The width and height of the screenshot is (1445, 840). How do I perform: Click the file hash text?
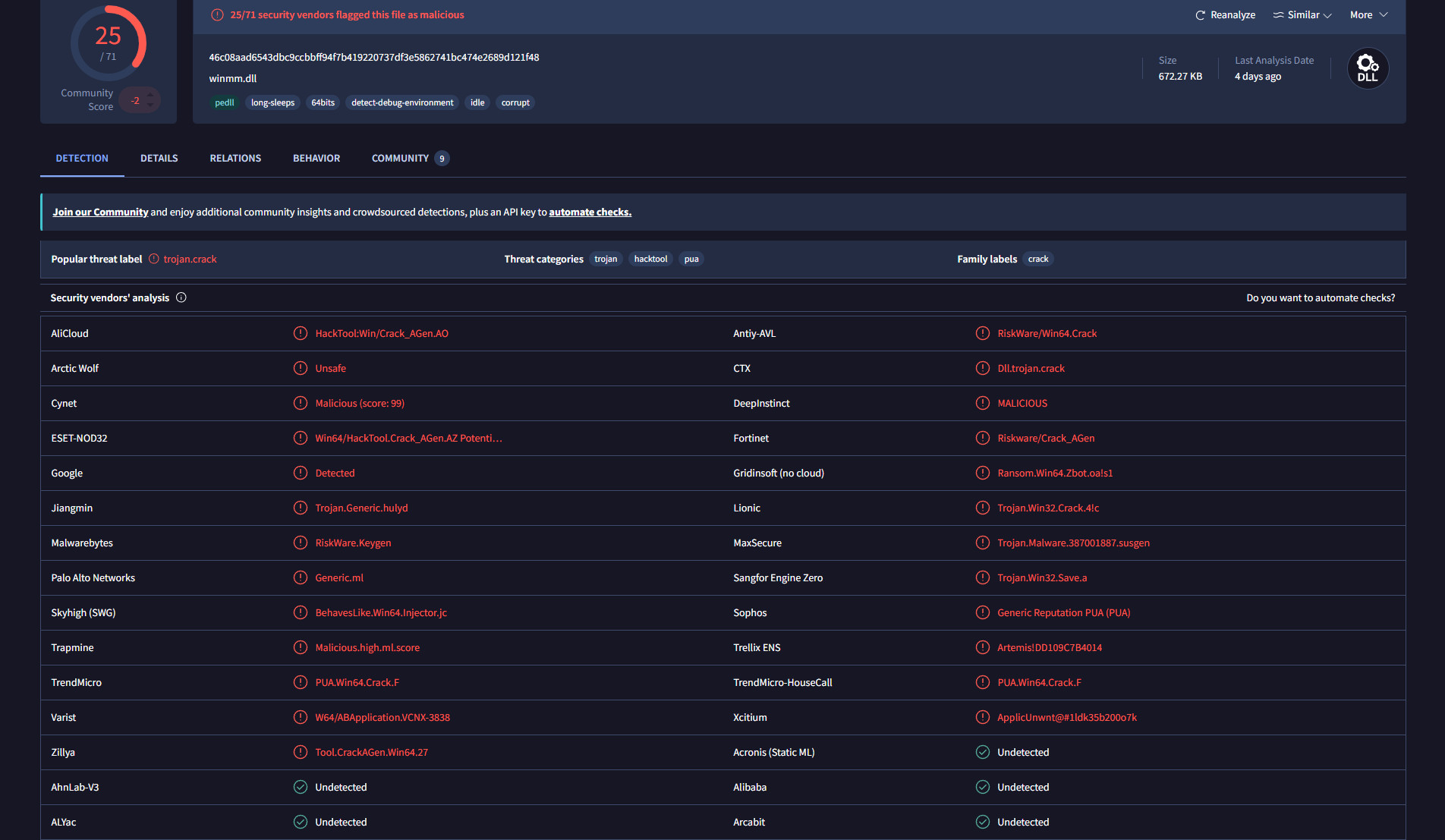374,57
